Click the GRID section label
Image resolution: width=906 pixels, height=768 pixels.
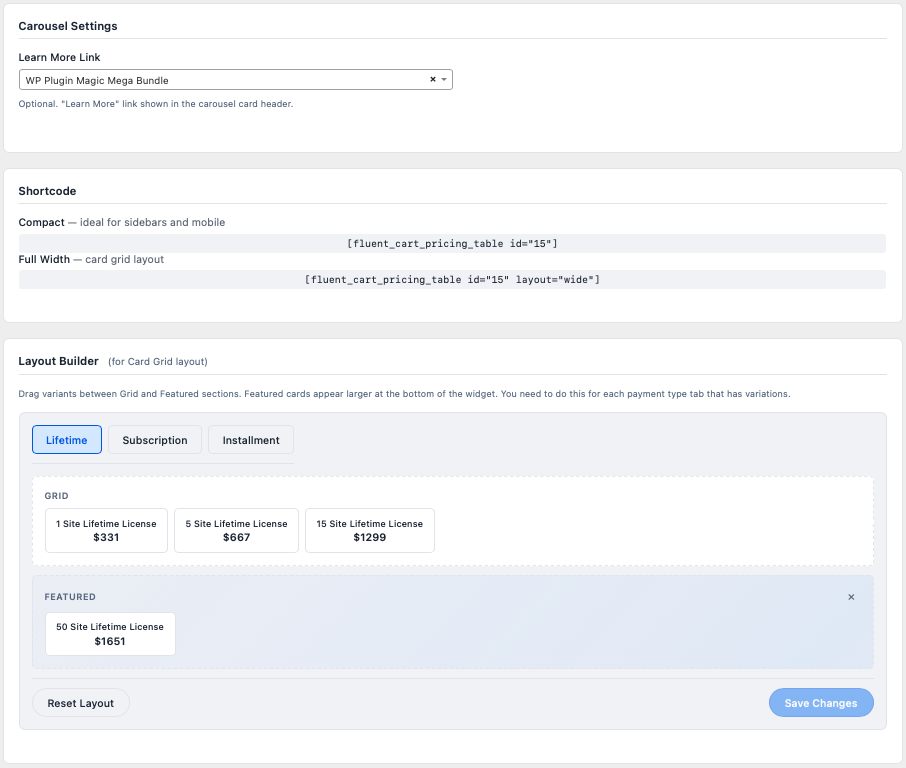tap(57, 496)
